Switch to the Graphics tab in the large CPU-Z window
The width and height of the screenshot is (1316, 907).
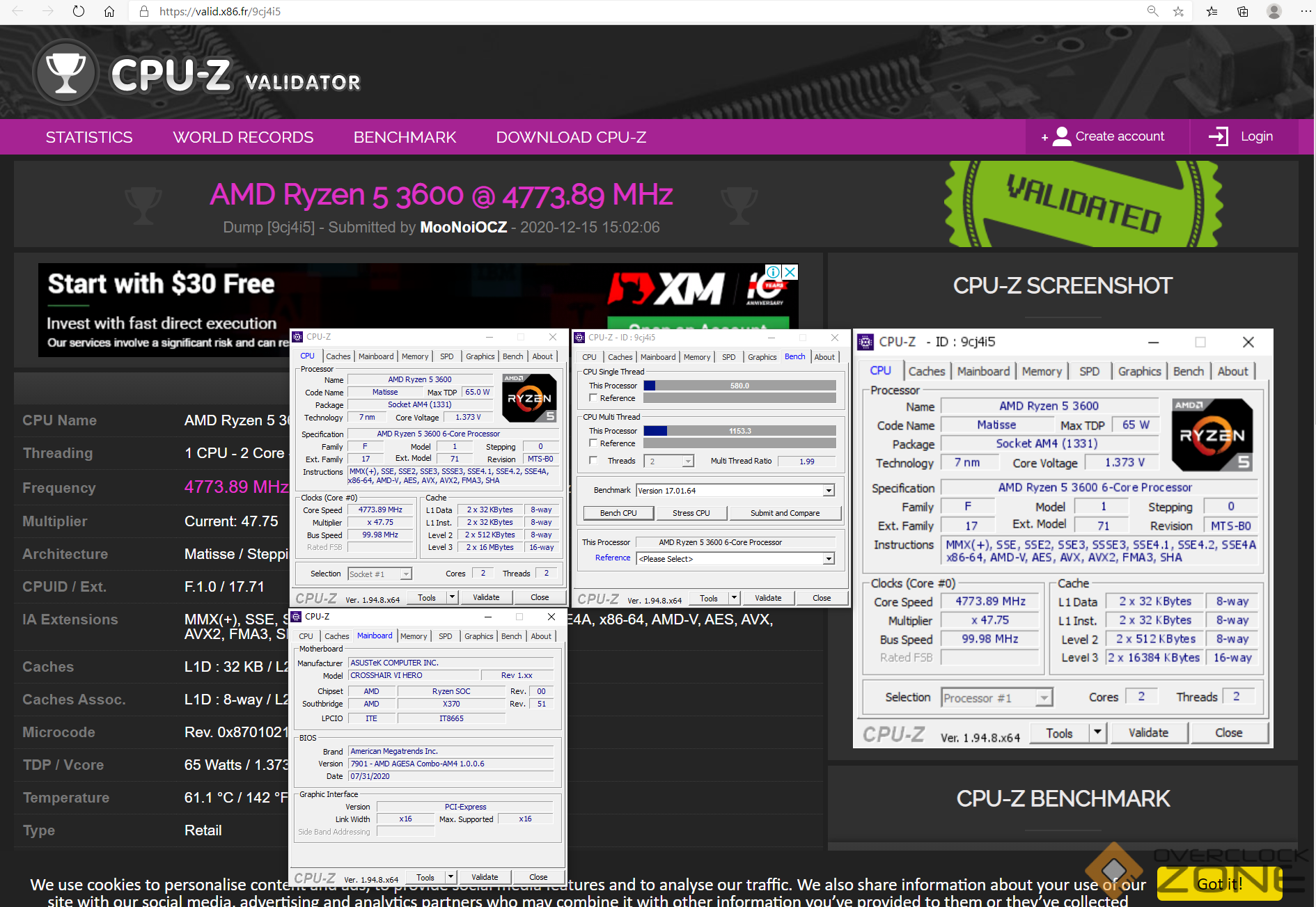pos(1139,372)
